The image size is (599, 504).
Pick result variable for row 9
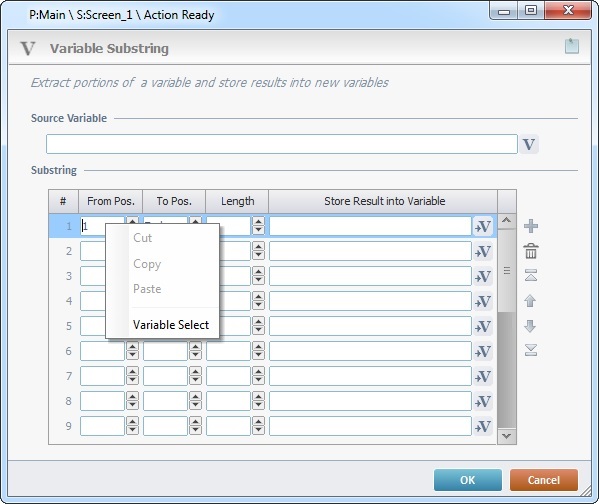point(482,426)
